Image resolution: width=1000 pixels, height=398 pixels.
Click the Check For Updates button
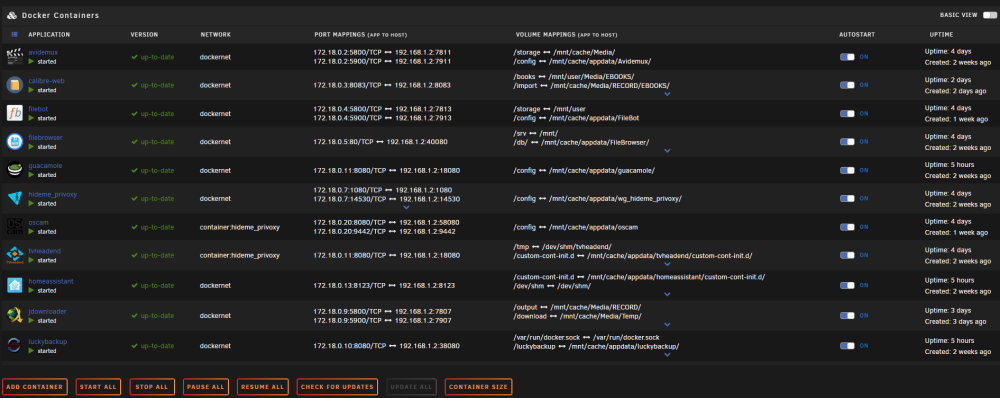[337, 387]
